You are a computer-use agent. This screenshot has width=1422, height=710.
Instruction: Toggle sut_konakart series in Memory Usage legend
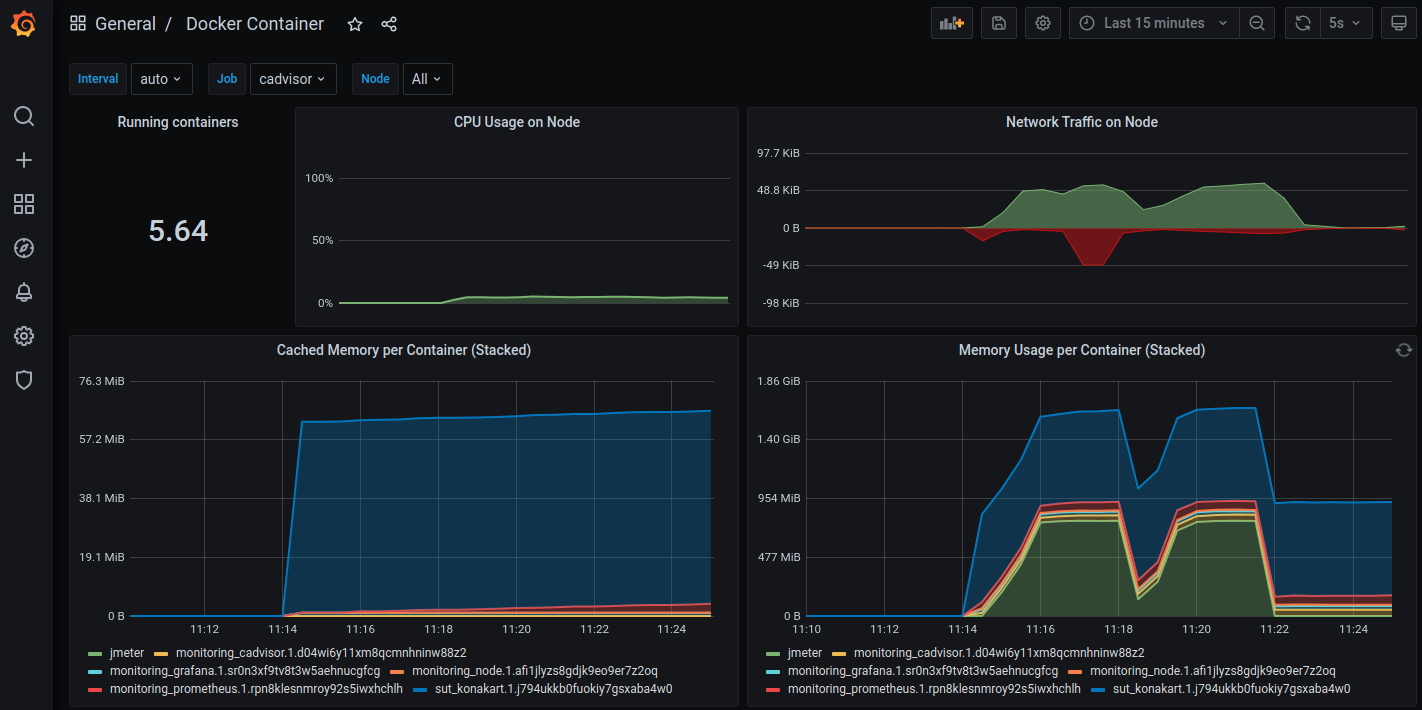(x=1230, y=689)
